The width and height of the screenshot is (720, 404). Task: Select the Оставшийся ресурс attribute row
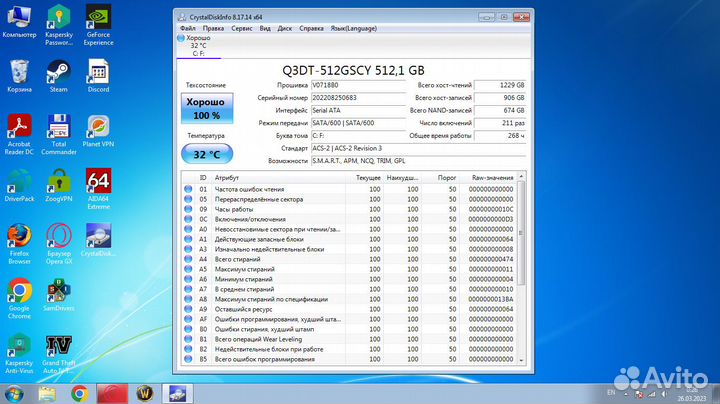point(349,309)
